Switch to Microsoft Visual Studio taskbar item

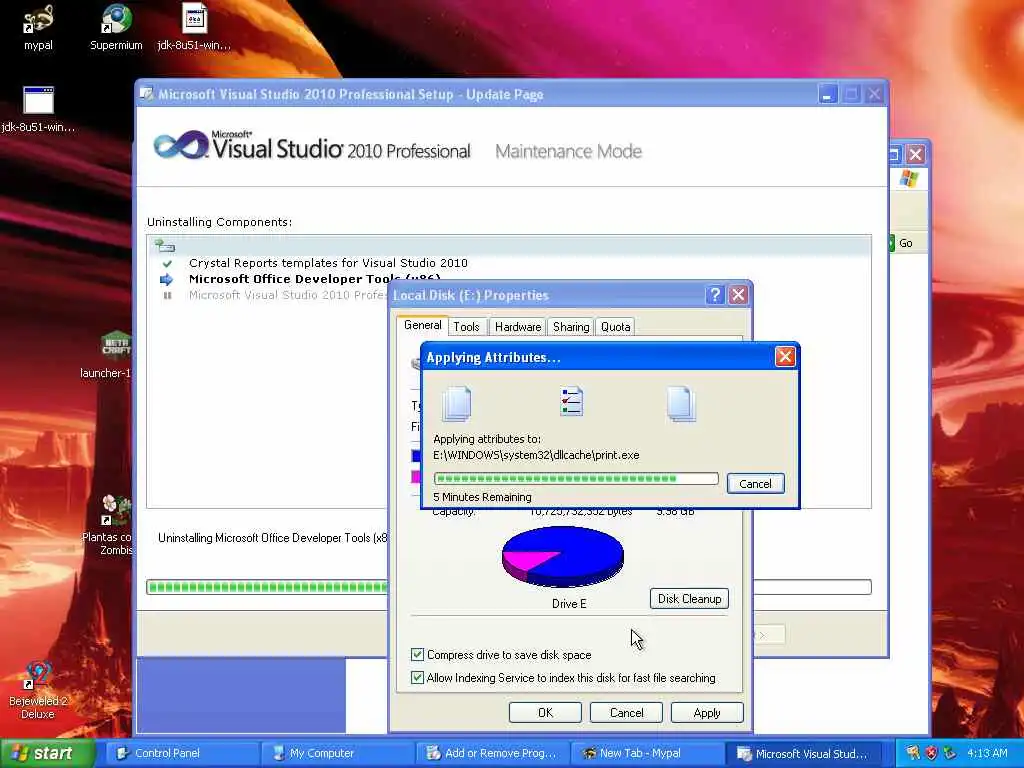tap(803, 753)
